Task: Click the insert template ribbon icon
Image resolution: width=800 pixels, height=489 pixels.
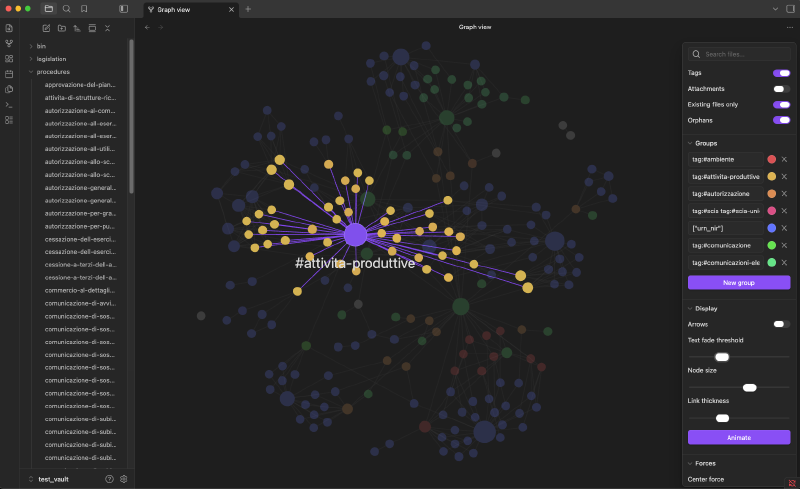Action: point(9,89)
